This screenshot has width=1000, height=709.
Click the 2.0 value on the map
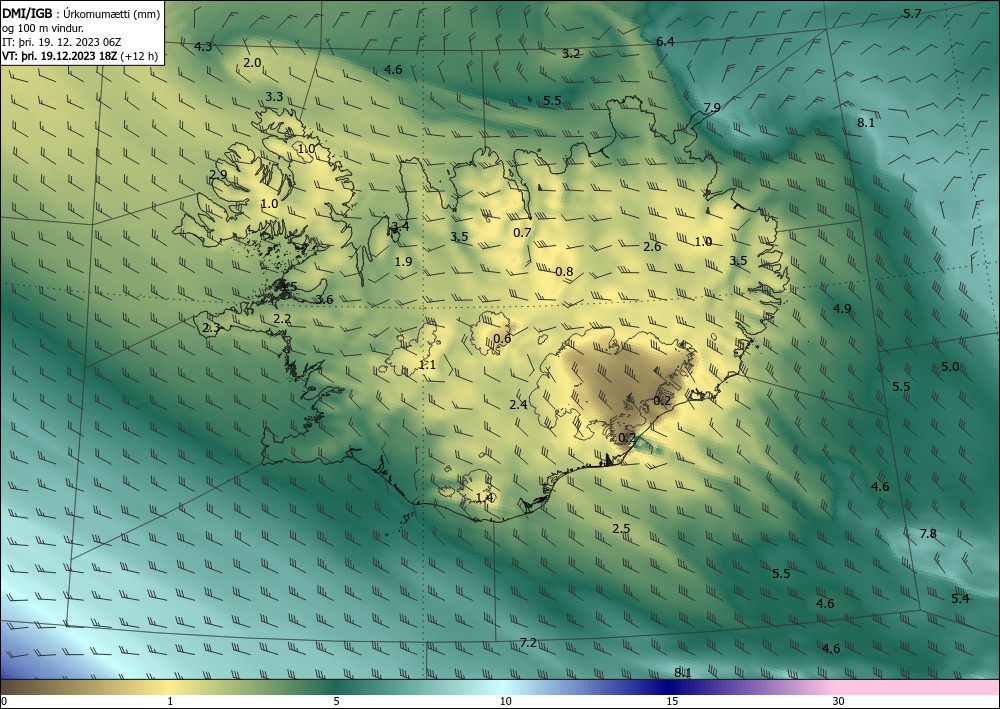(x=253, y=62)
